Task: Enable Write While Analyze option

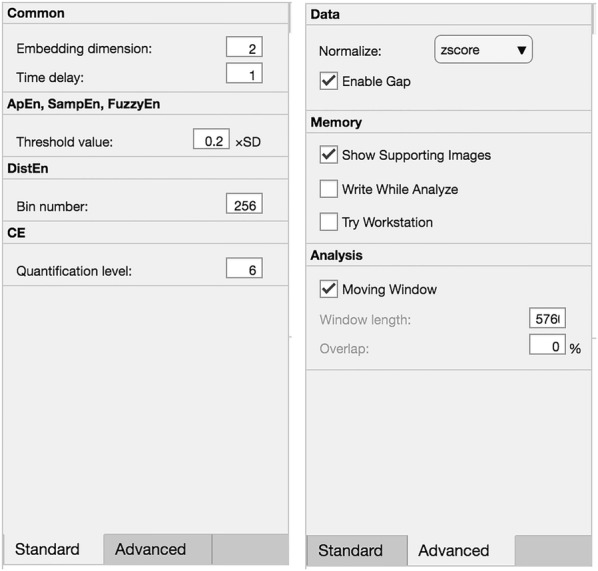Action: pos(328,189)
